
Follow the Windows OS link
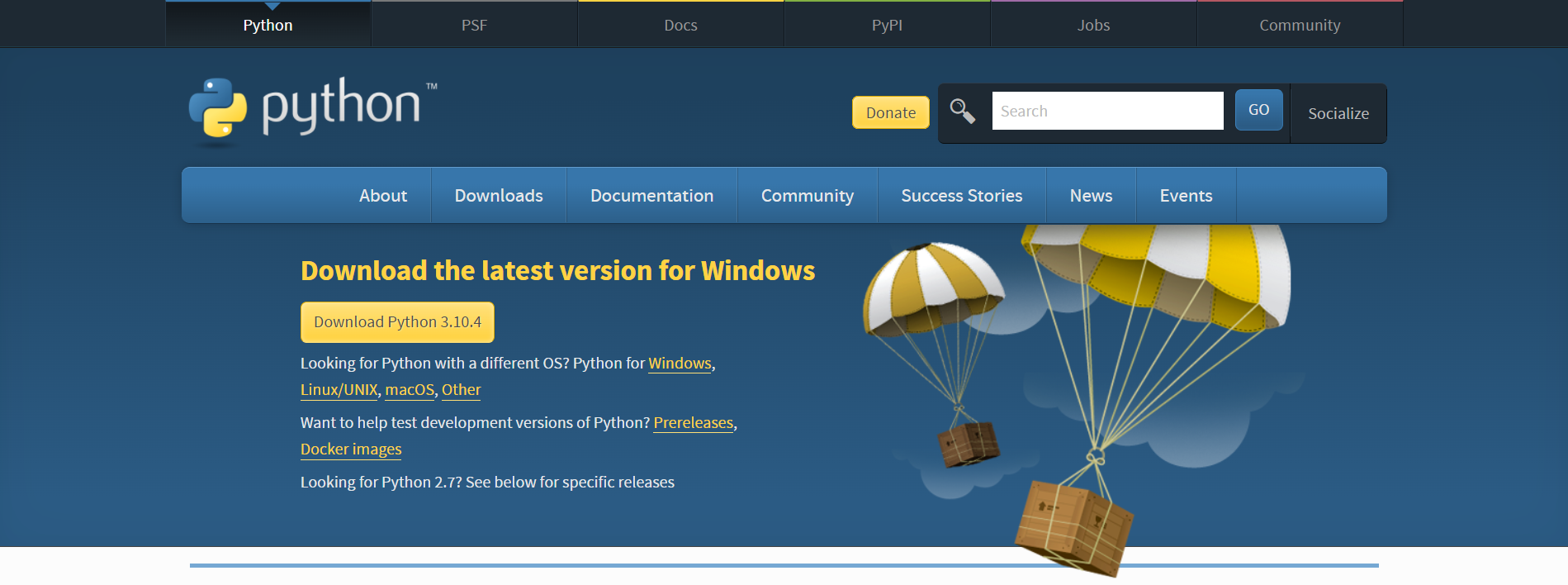pos(680,364)
